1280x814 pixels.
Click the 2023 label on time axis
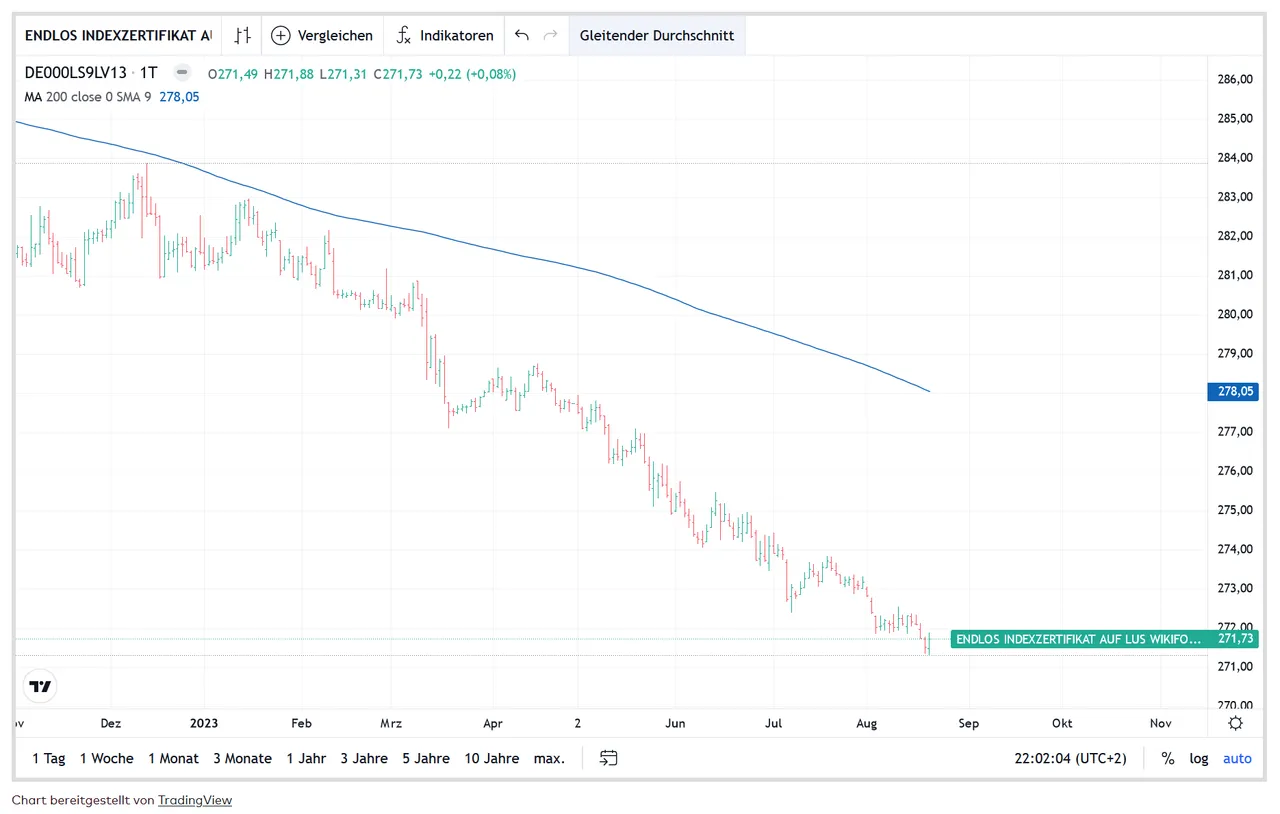point(204,723)
